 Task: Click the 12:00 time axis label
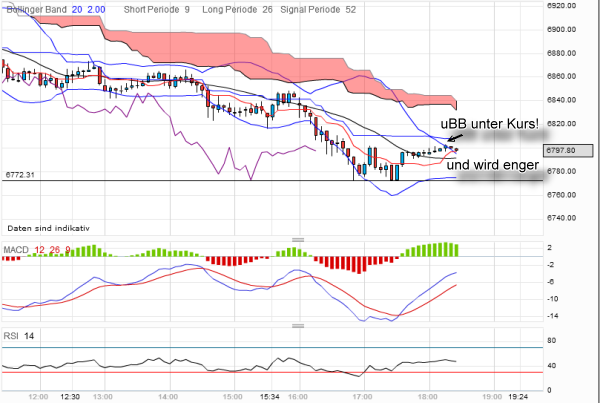tap(39, 396)
